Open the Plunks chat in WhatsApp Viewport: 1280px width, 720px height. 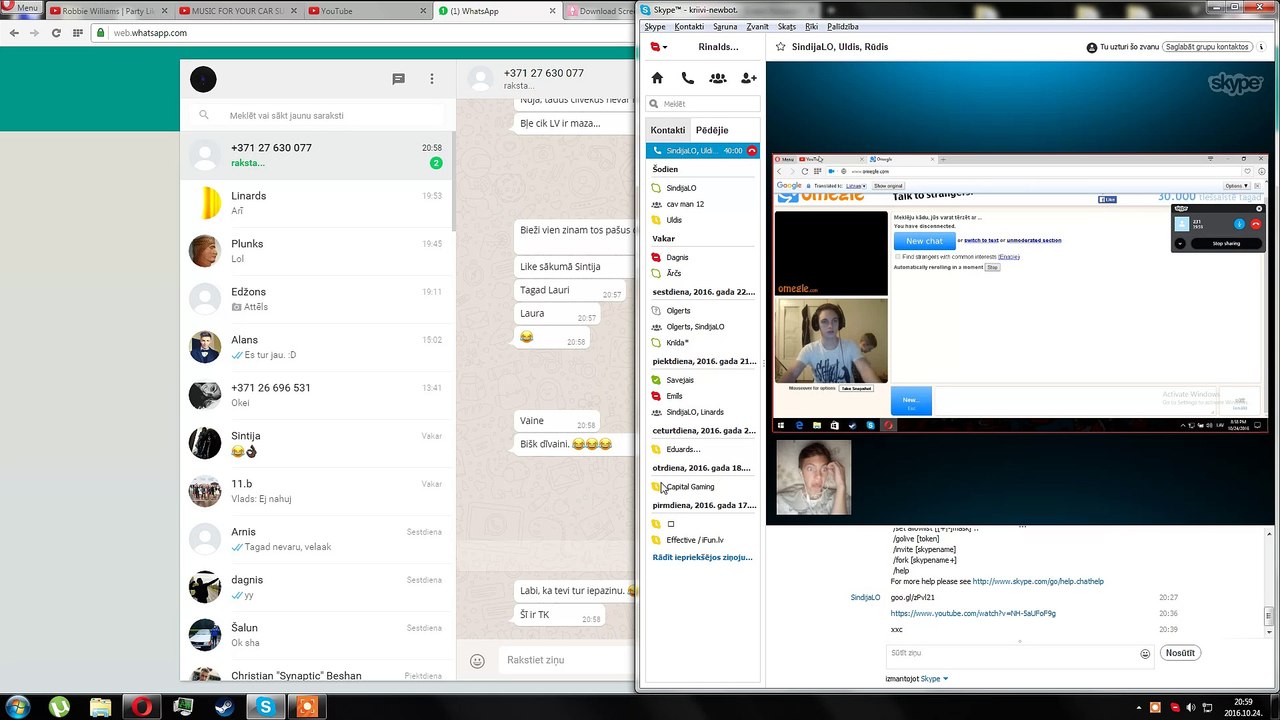pos(318,251)
